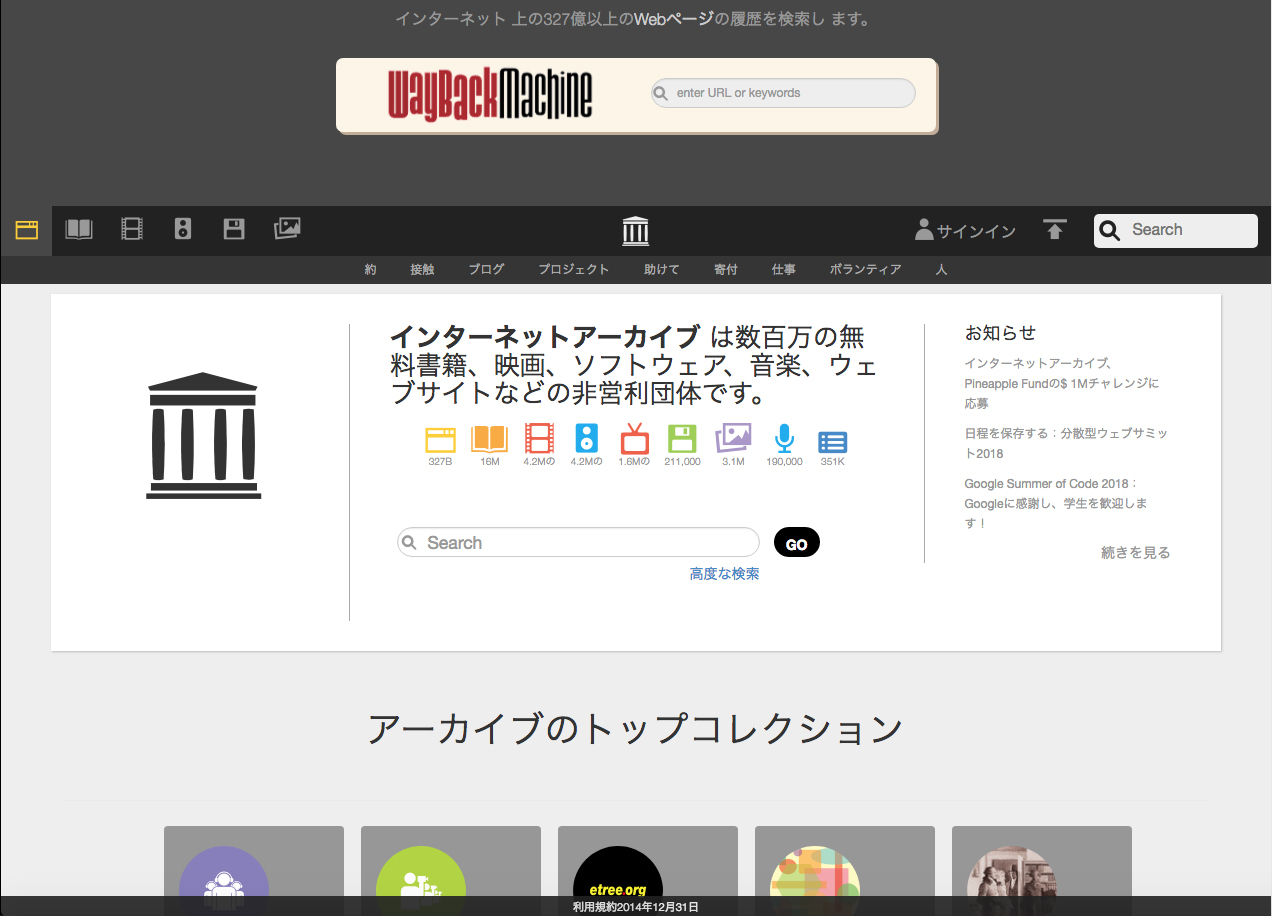Open the 寄付 menu item

point(725,270)
